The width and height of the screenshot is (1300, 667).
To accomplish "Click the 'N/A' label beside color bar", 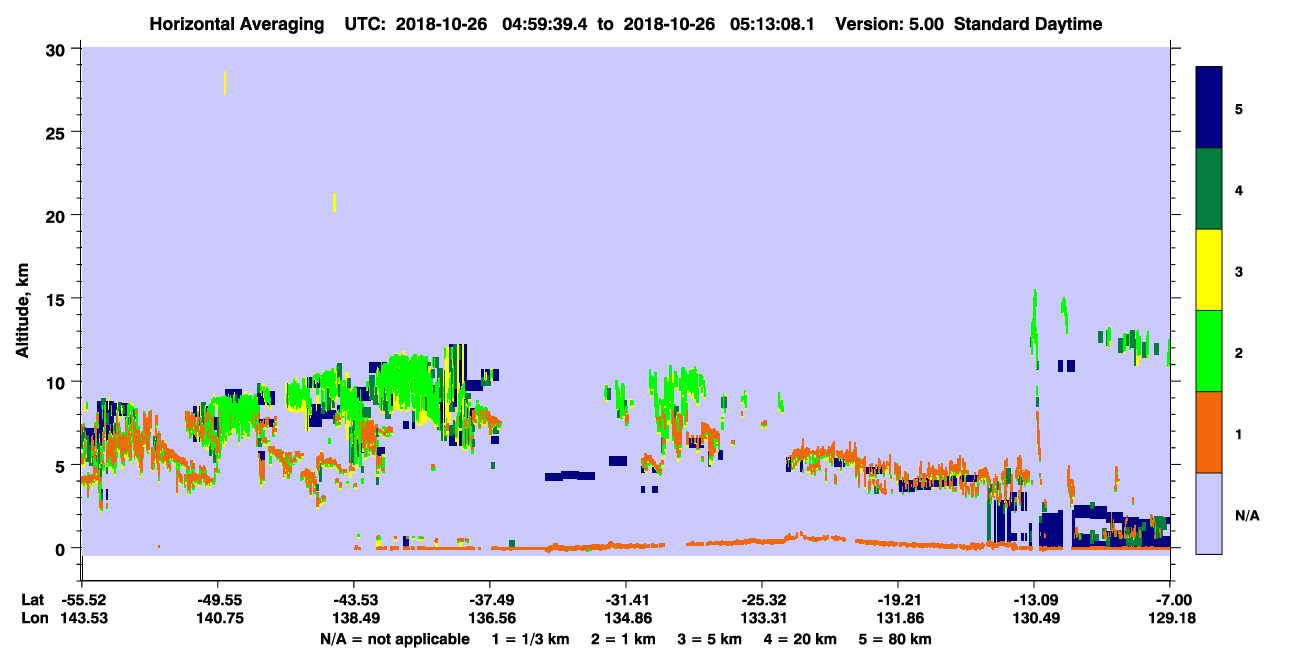I will tap(1246, 516).
